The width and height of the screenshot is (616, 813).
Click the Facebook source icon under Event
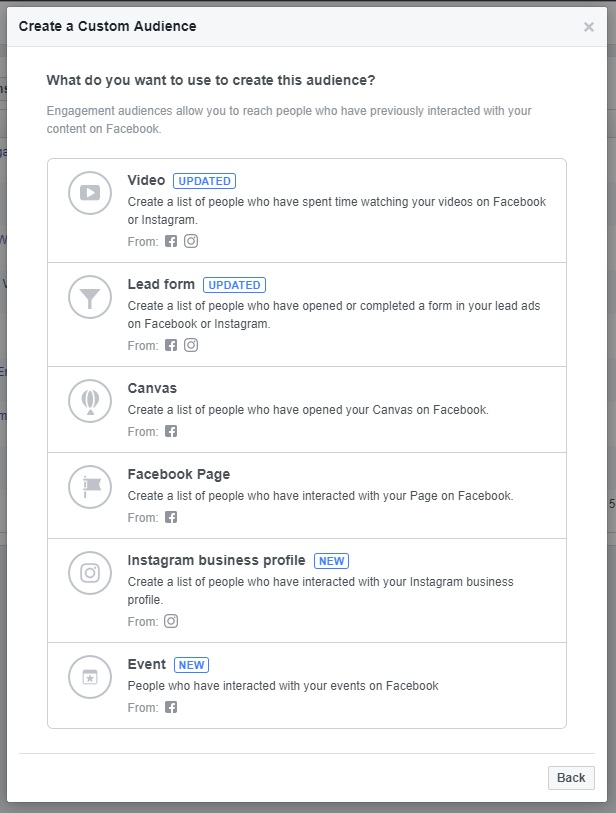pos(171,707)
